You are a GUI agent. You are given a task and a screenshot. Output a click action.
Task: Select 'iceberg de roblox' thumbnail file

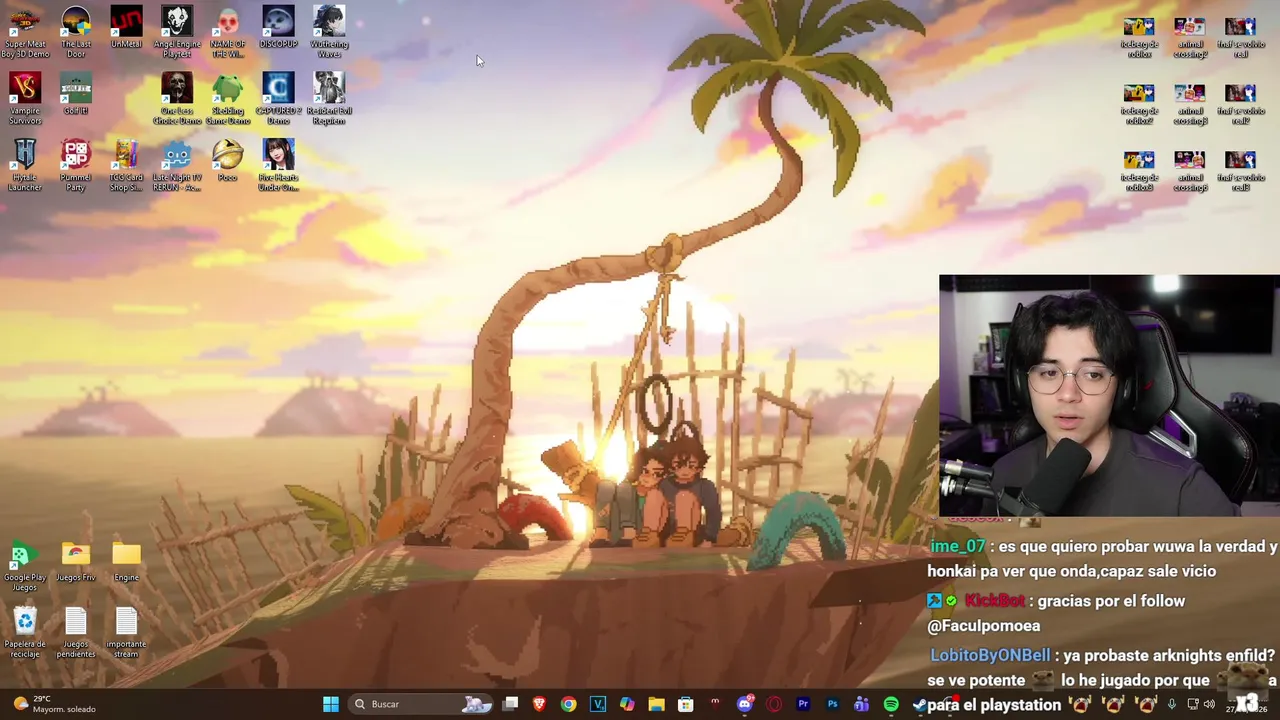1139,38
